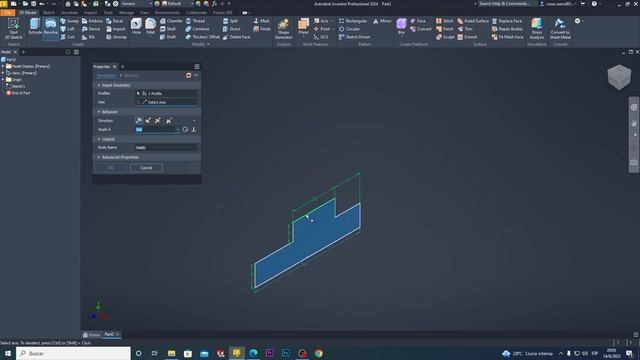This screenshot has width=640, height=360.
Task: Switch to the Manage ribbon tab
Action: (126, 12)
